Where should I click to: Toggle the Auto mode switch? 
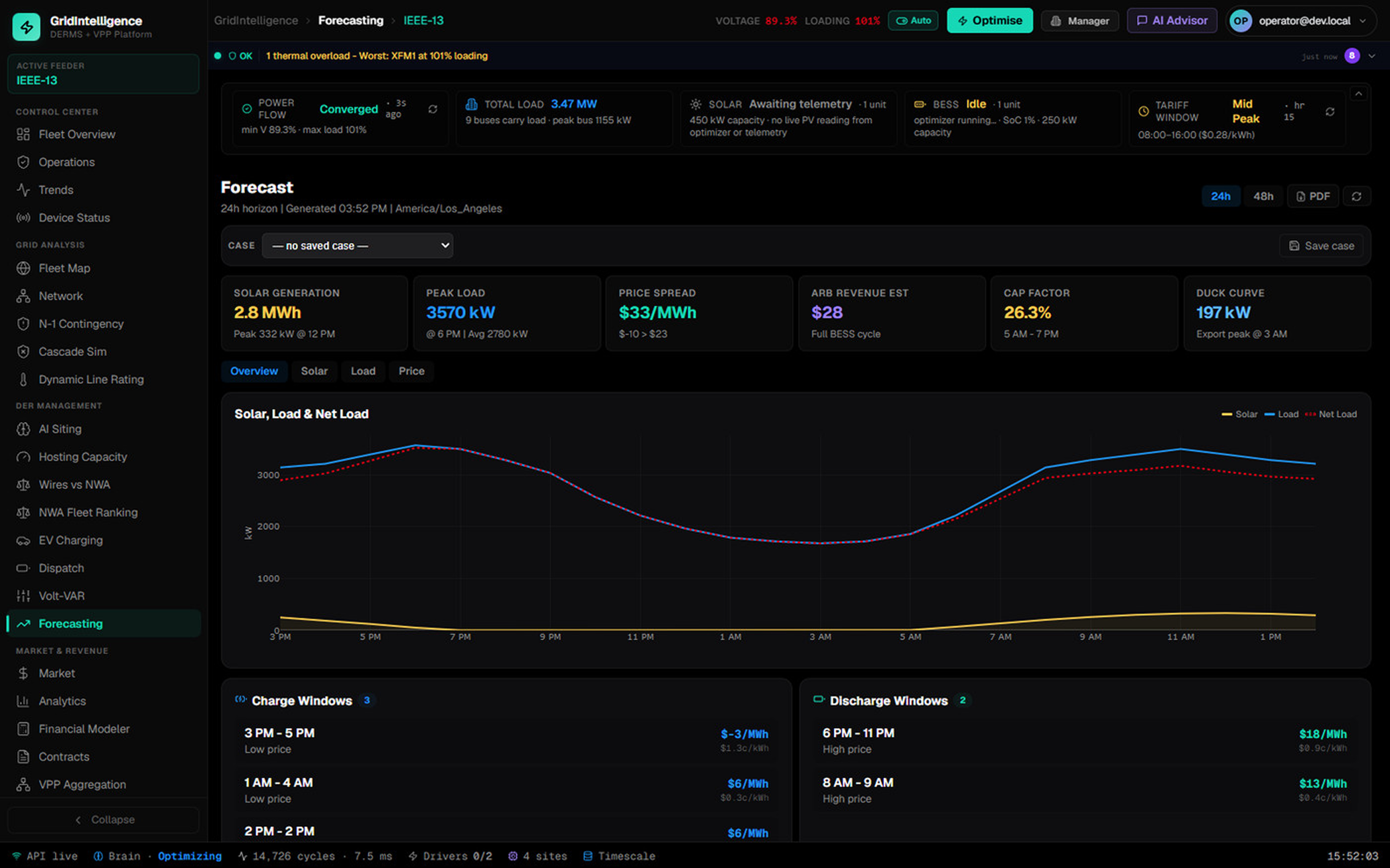tap(913, 20)
